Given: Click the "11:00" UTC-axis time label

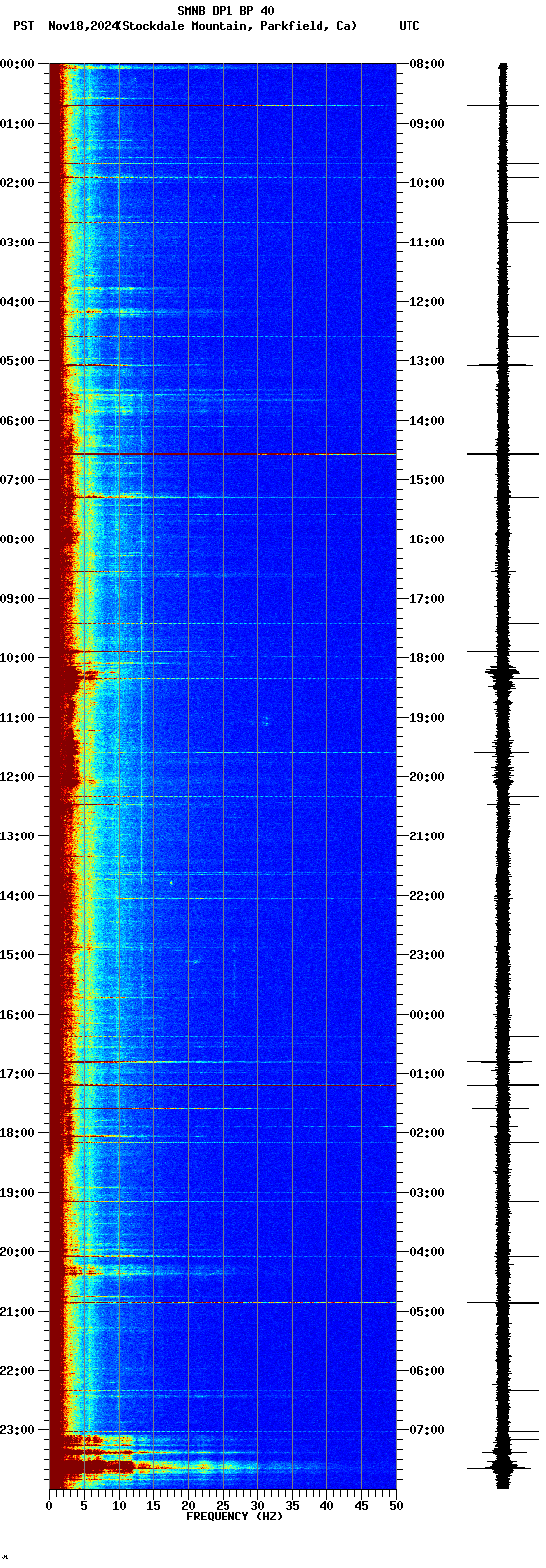Looking at the screenshot, I should click(x=427, y=243).
